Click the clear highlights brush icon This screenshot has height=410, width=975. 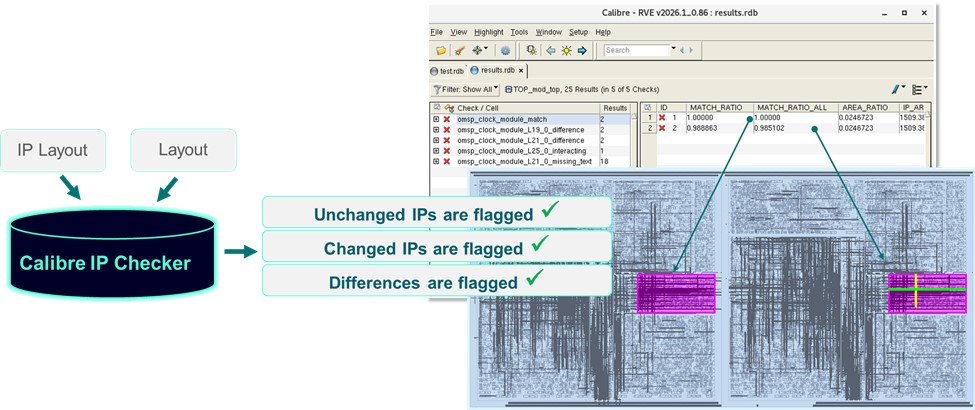[460, 50]
